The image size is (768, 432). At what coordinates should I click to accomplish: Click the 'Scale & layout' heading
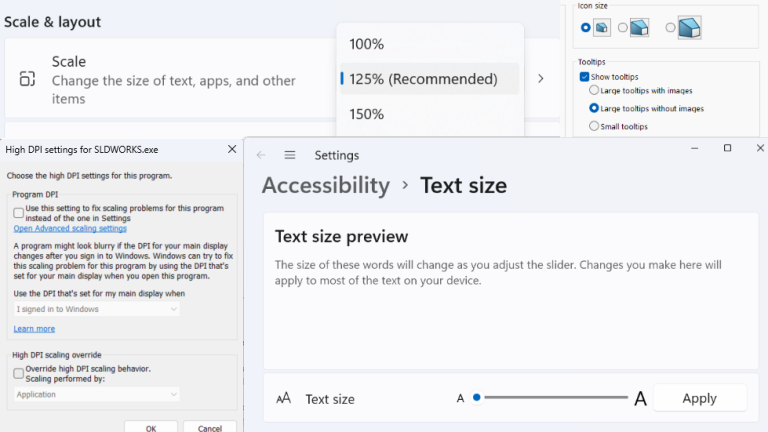[52, 22]
